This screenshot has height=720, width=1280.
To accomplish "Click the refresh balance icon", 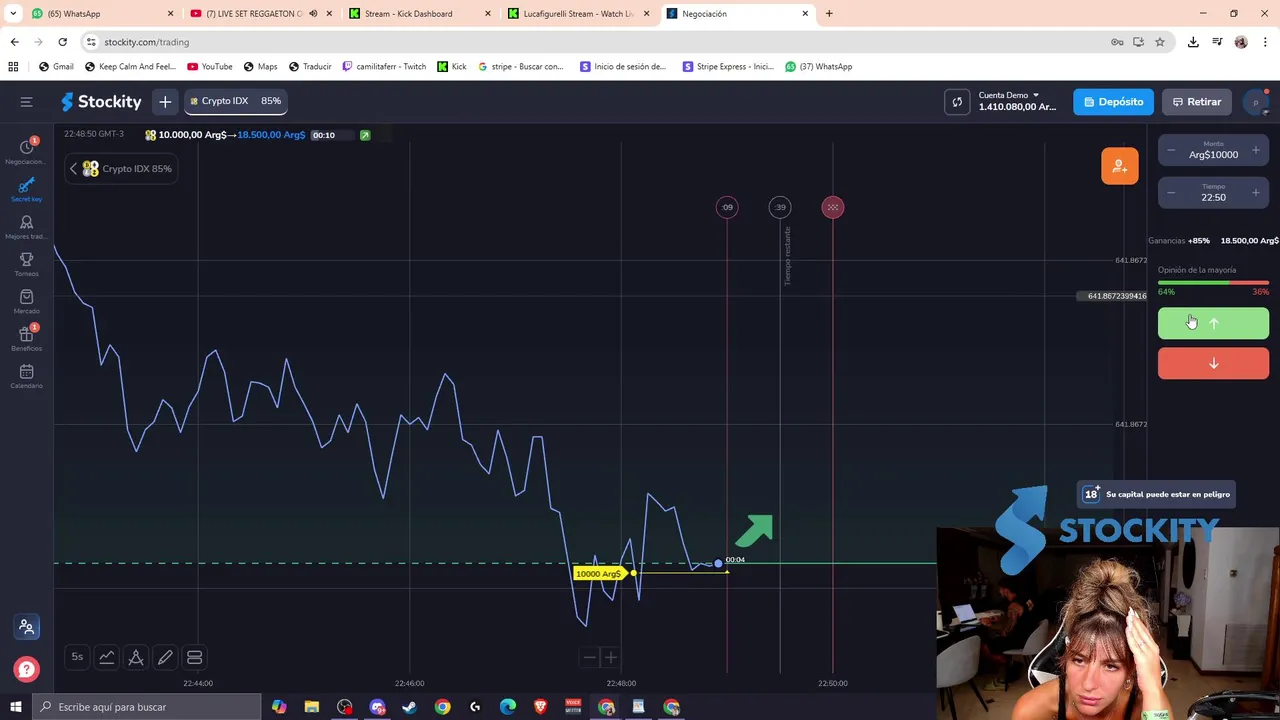I will tap(957, 102).
